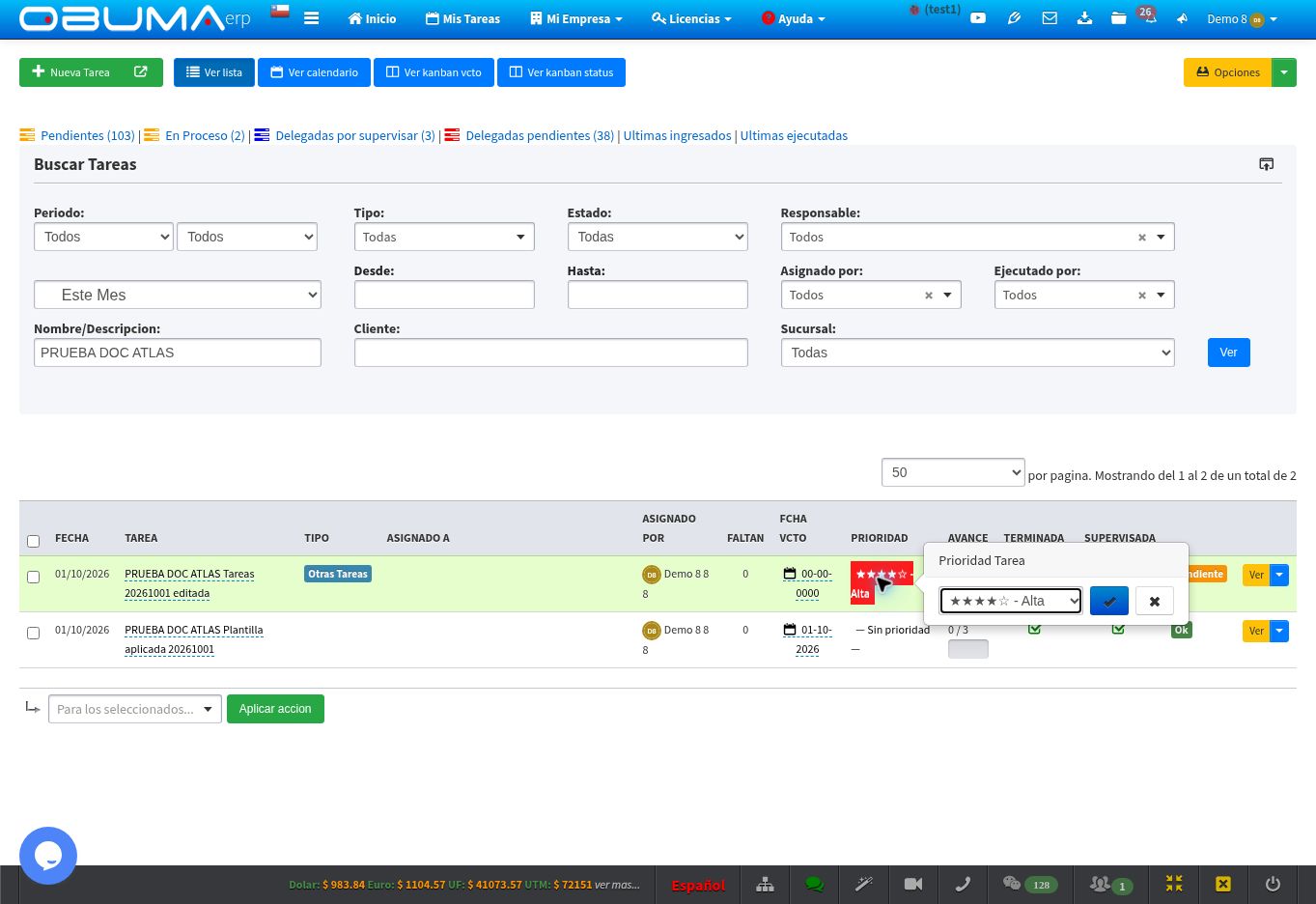Click the blue Ver search button
1316x904 pixels.
click(1228, 353)
